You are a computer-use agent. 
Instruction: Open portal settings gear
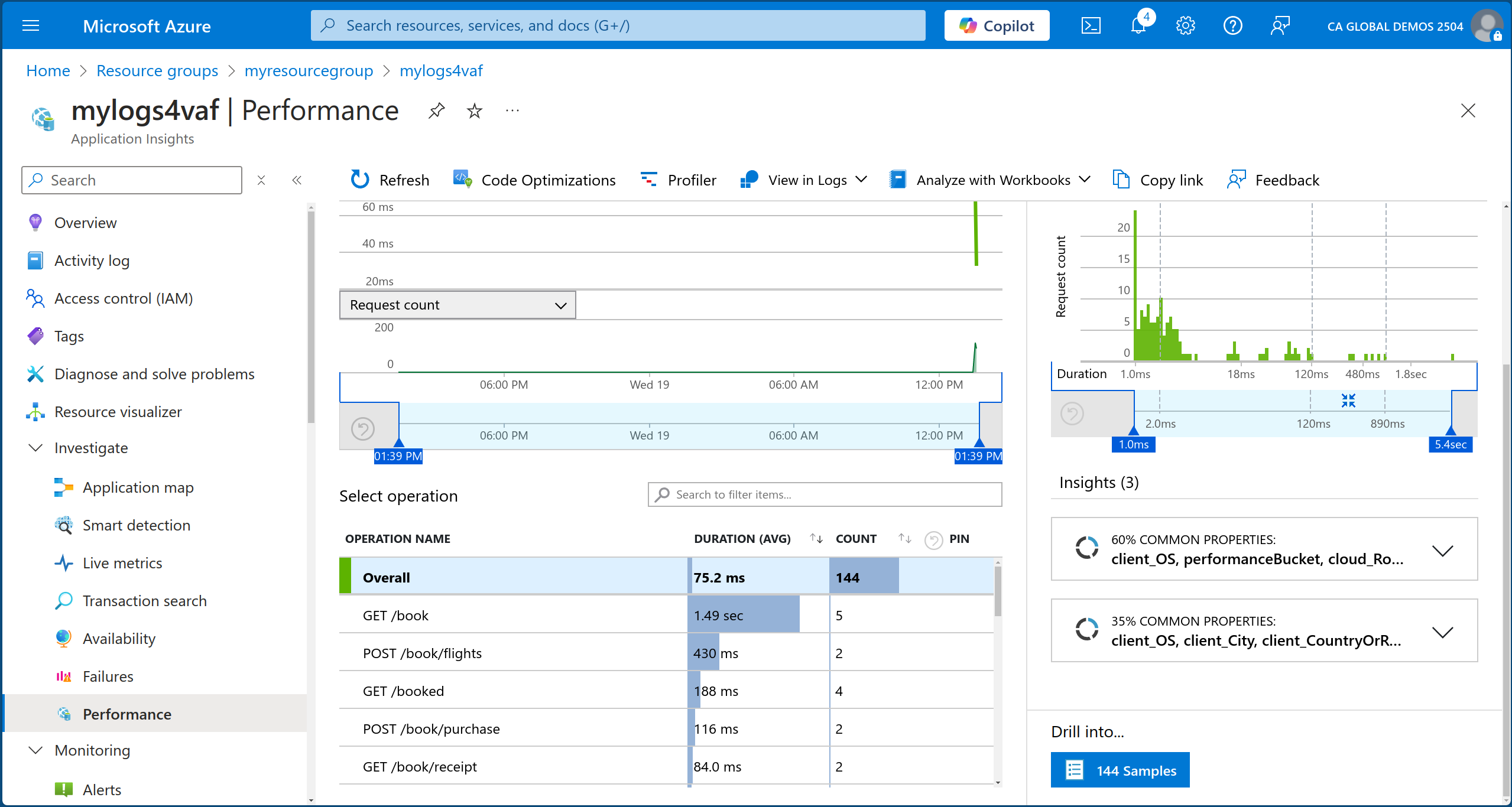(x=1185, y=26)
